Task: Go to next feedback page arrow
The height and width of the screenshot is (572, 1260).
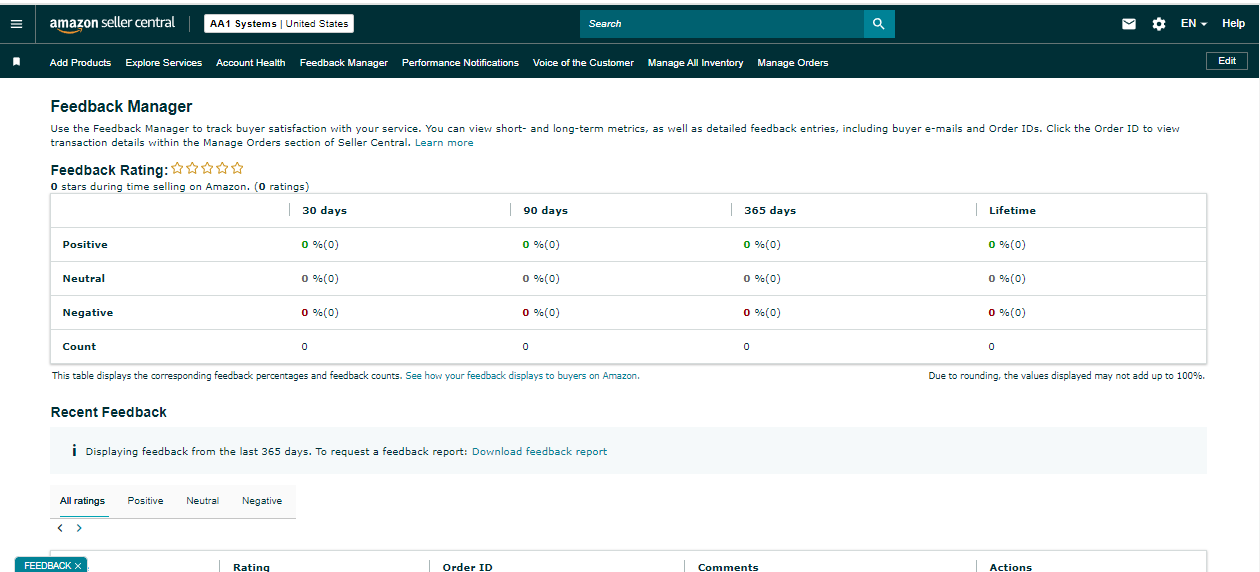Action: (79, 528)
